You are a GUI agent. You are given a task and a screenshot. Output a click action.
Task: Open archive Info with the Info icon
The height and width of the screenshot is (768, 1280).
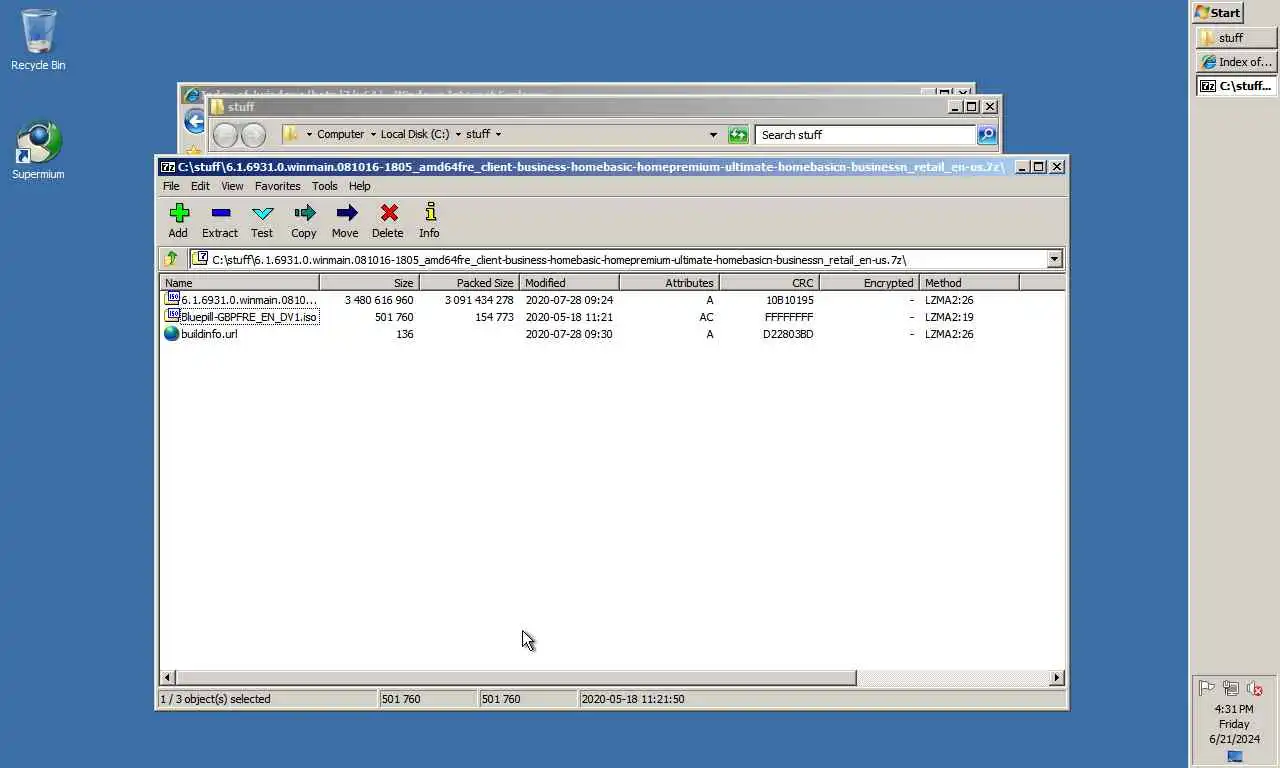click(x=430, y=212)
